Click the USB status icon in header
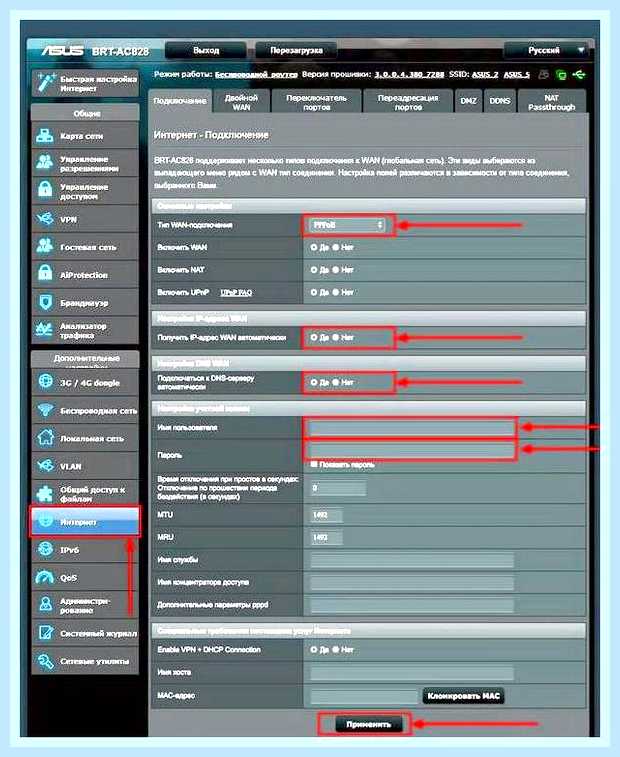 [x=578, y=74]
